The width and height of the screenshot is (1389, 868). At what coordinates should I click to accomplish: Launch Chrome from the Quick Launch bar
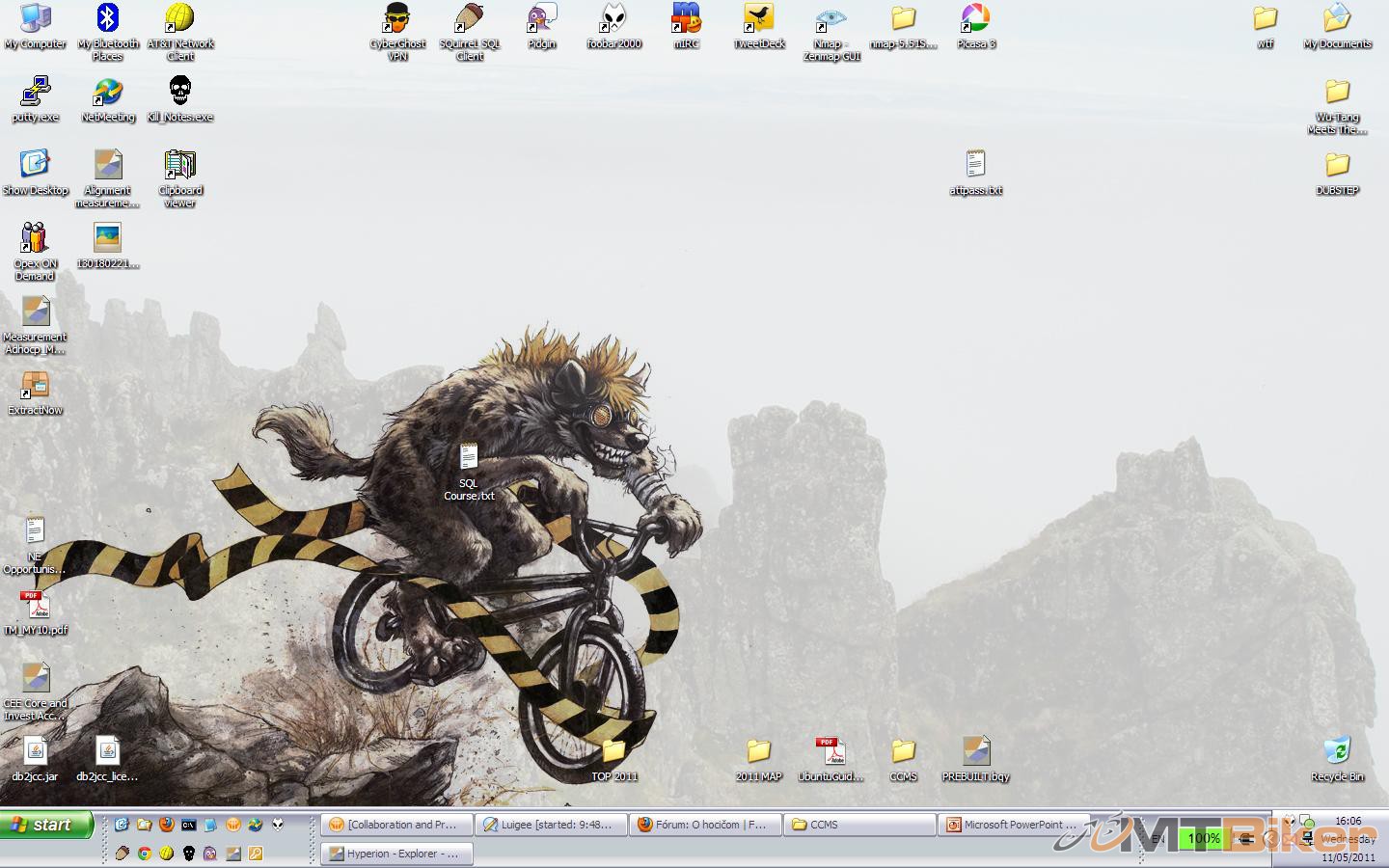(x=145, y=854)
